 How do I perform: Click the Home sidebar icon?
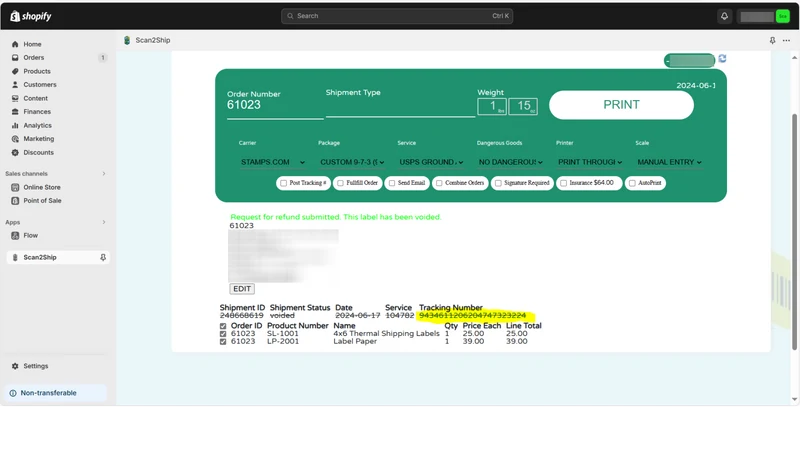(x=15, y=44)
